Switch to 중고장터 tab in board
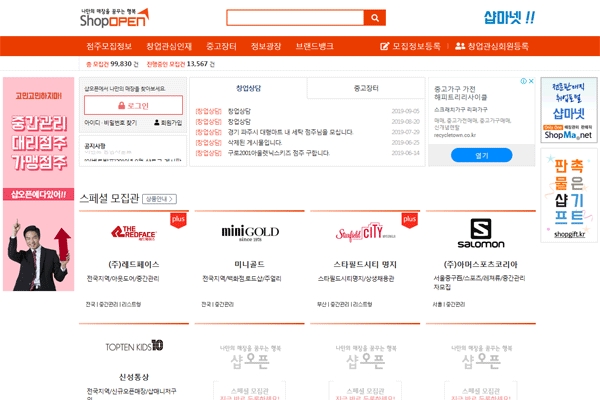 click(x=366, y=88)
